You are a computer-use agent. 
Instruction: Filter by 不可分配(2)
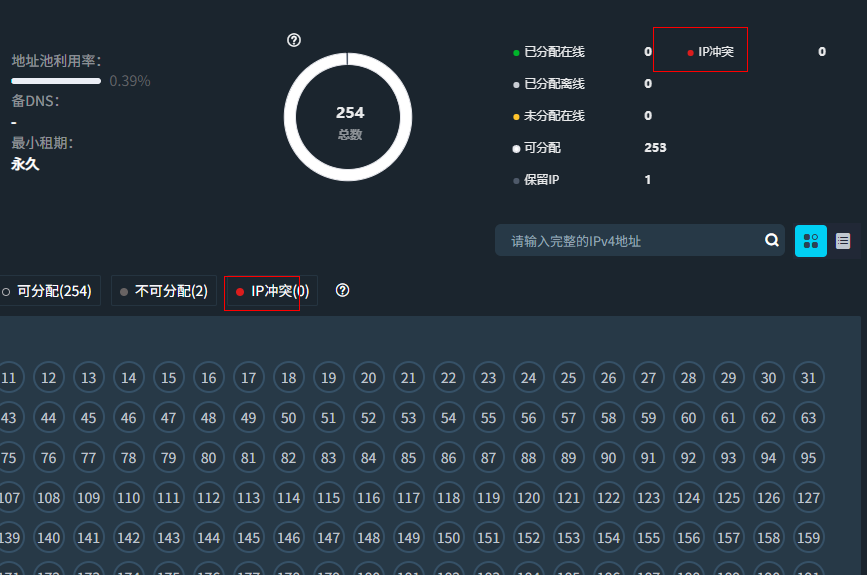coord(164,291)
